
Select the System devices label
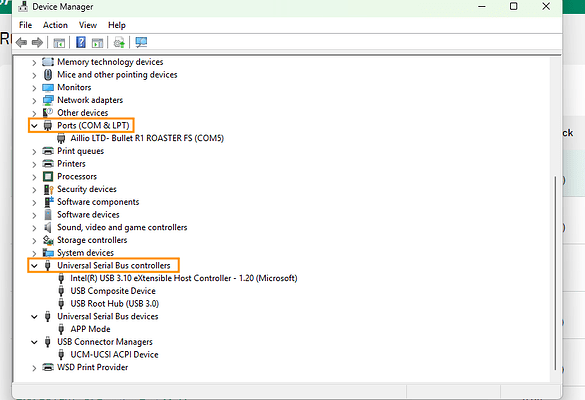click(85, 253)
